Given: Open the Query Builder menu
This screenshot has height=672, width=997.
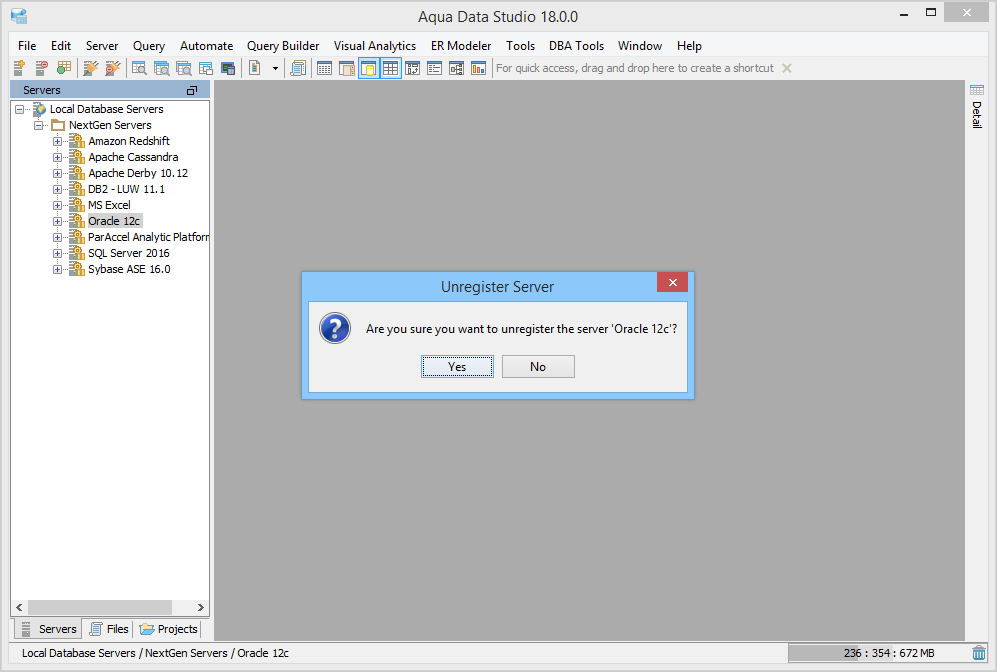Looking at the screenshot, I should click(x=283, y=46).
